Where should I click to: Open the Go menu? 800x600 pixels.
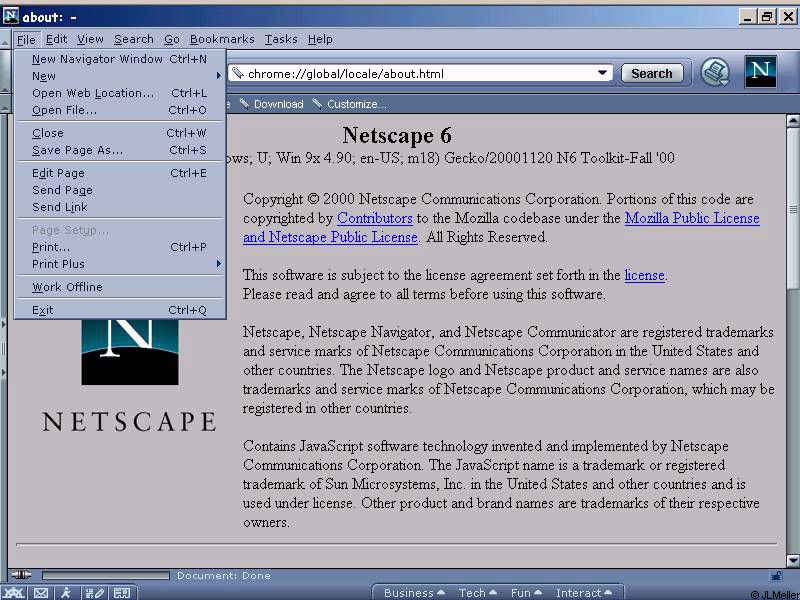tap(171, 39)
